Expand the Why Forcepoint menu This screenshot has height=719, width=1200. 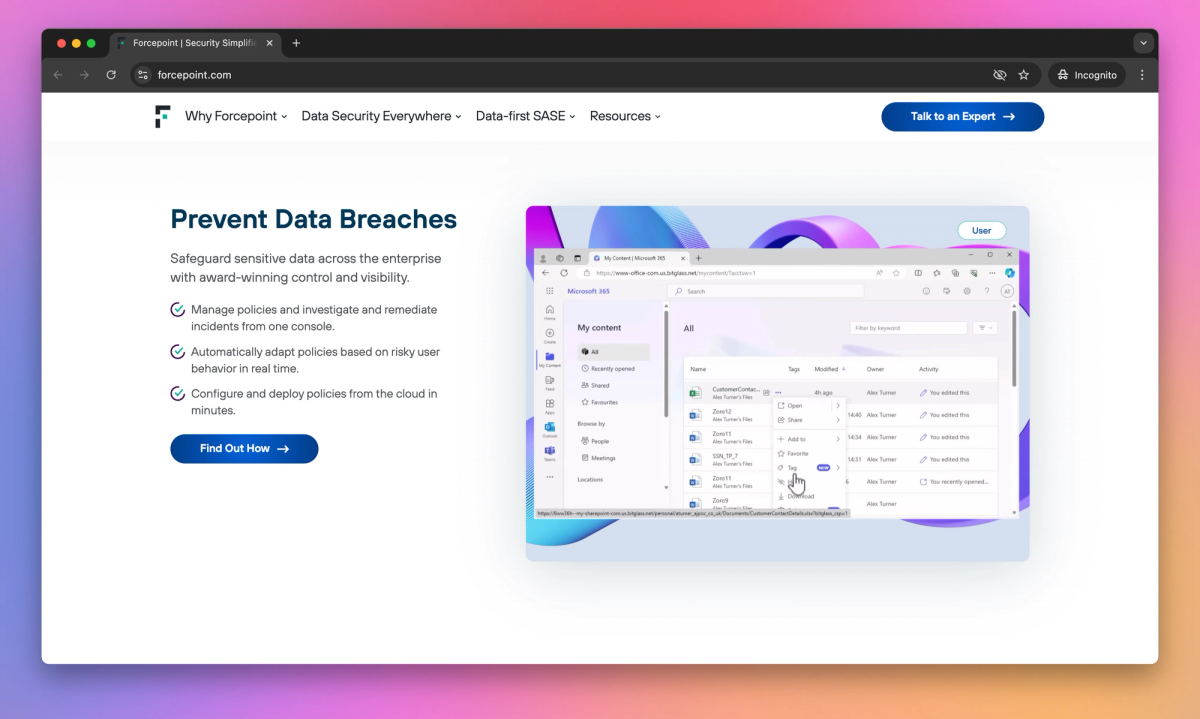click(x=236, y=116)
